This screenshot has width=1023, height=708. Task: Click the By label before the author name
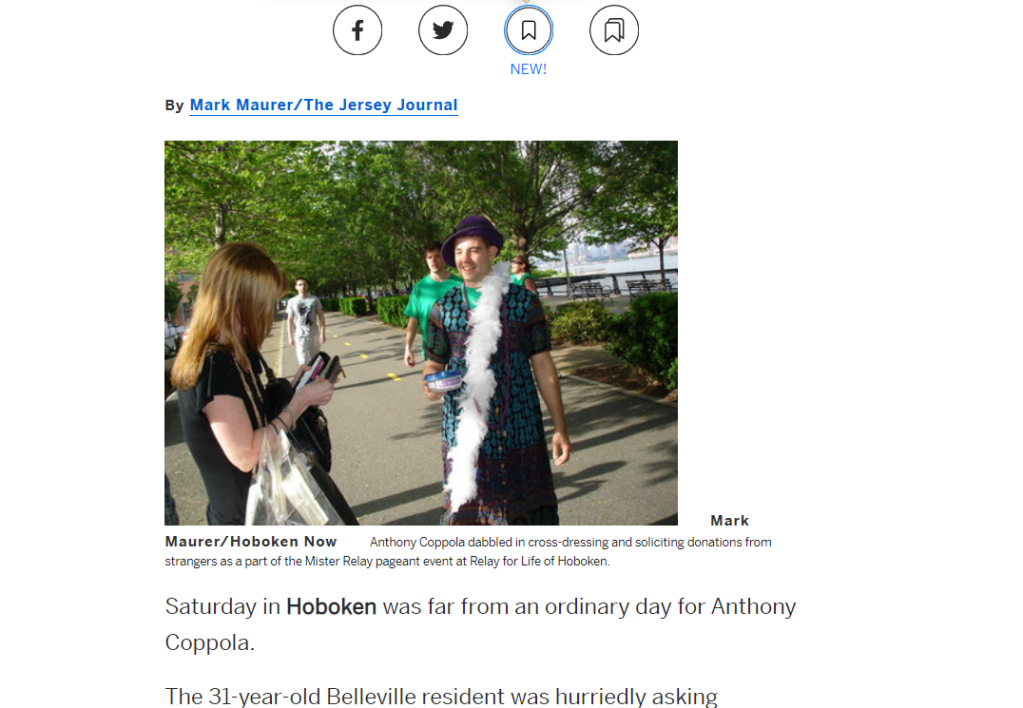click(174, 106)
